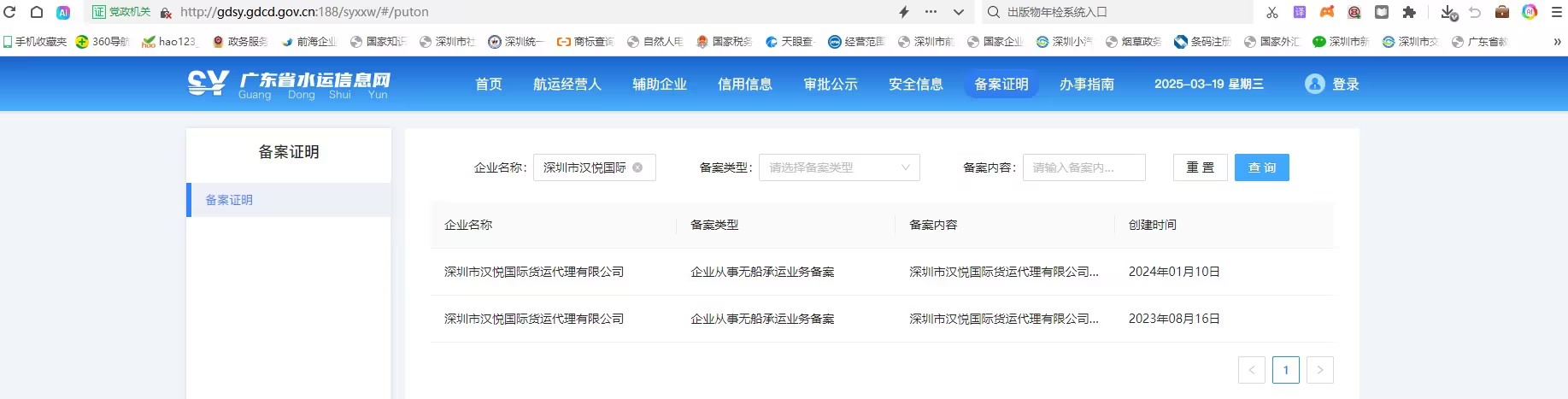The height and width of the screenshot is (399, 1568).
Task: Open the 360导航 bookmark
Action: (102, 41)
